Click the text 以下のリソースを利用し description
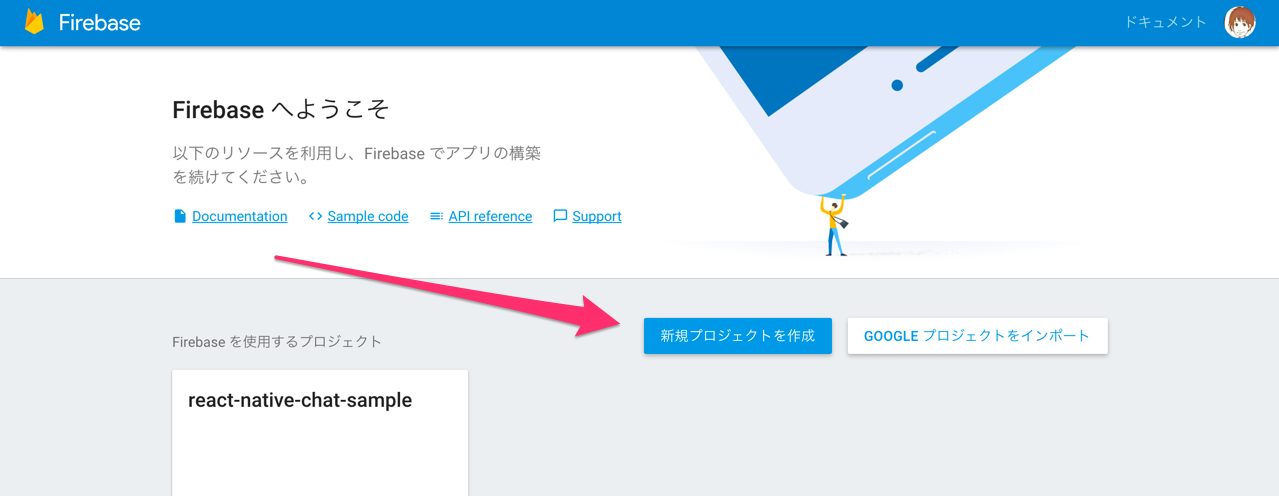Screen dimensions: 1279x496 pos(357,165)
